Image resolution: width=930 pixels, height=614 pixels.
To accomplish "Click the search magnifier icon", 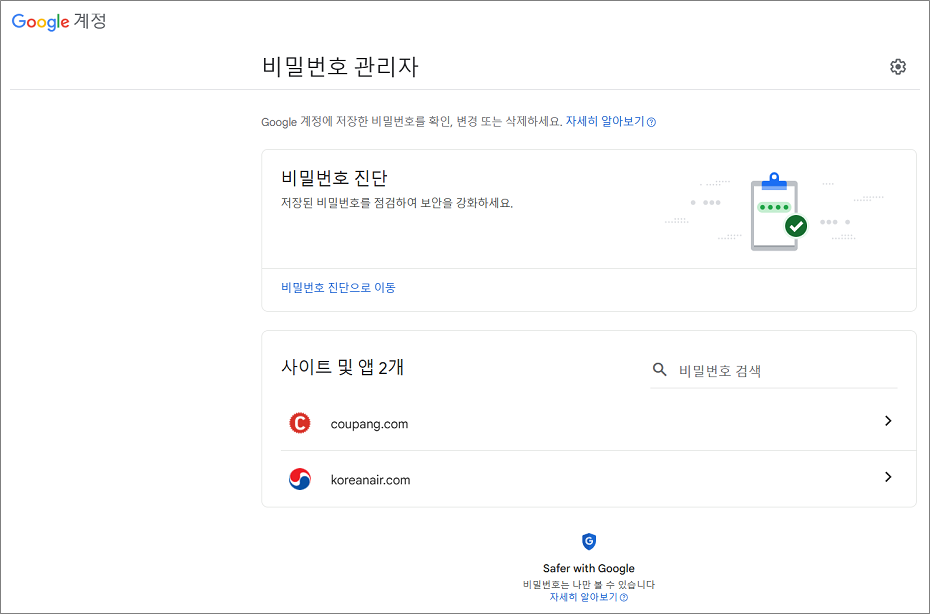I will pyautogui.click(x=659, y=369).
